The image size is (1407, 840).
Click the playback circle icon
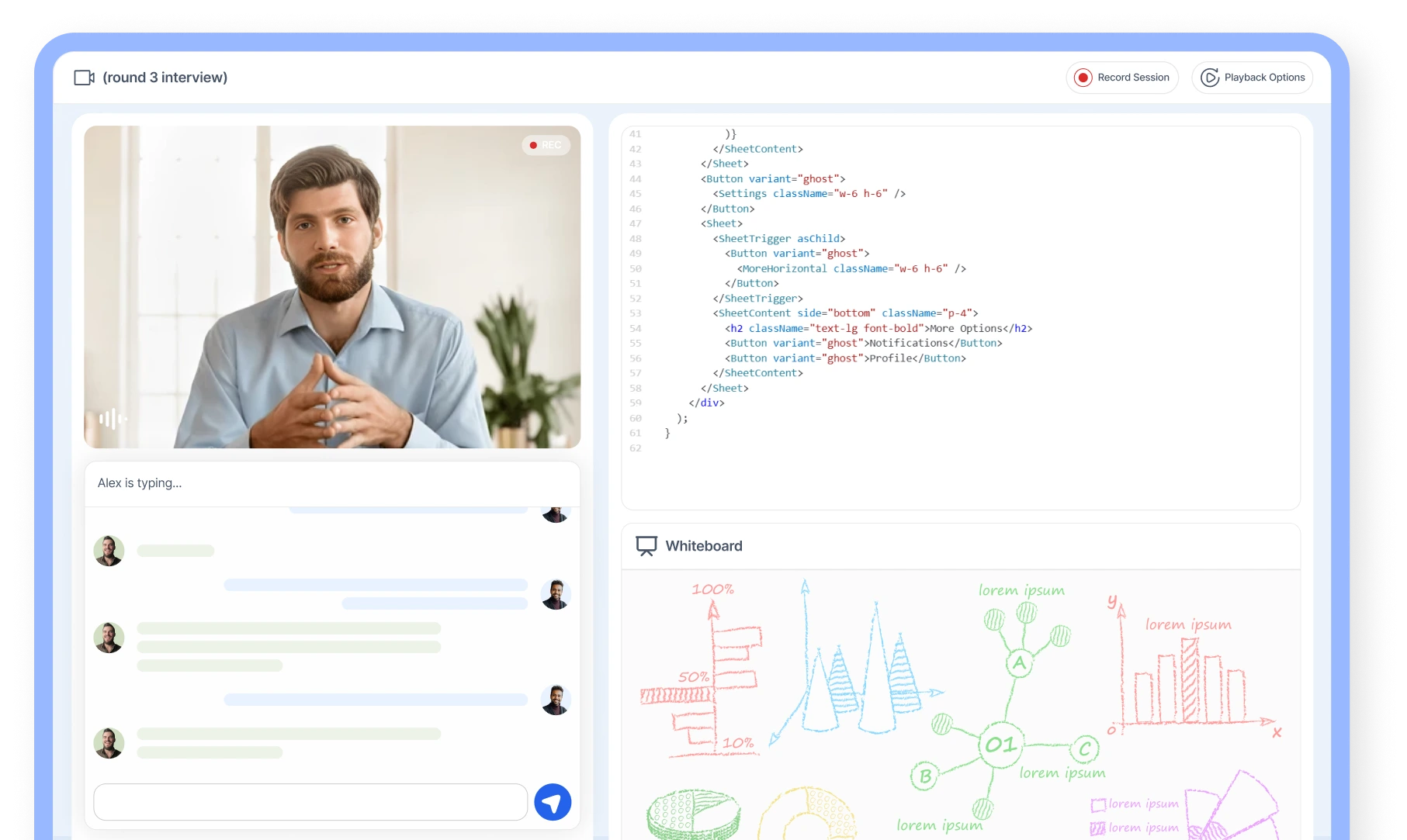coord(1209,78)
